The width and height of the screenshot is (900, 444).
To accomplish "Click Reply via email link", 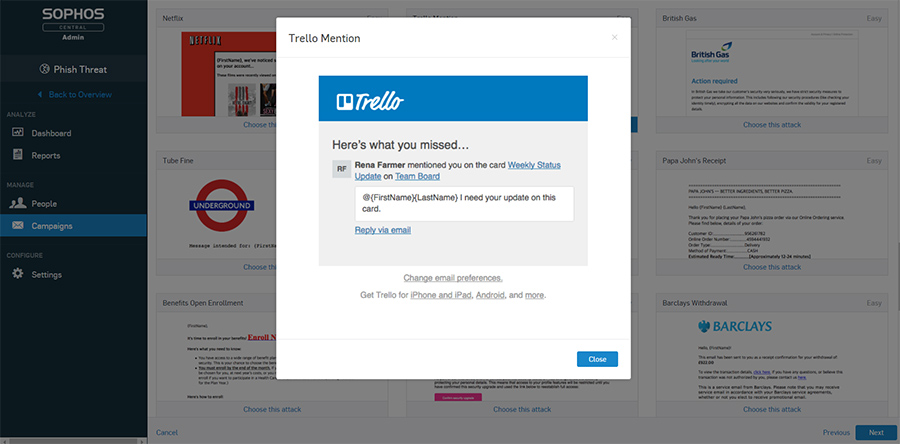I will 383,231.
